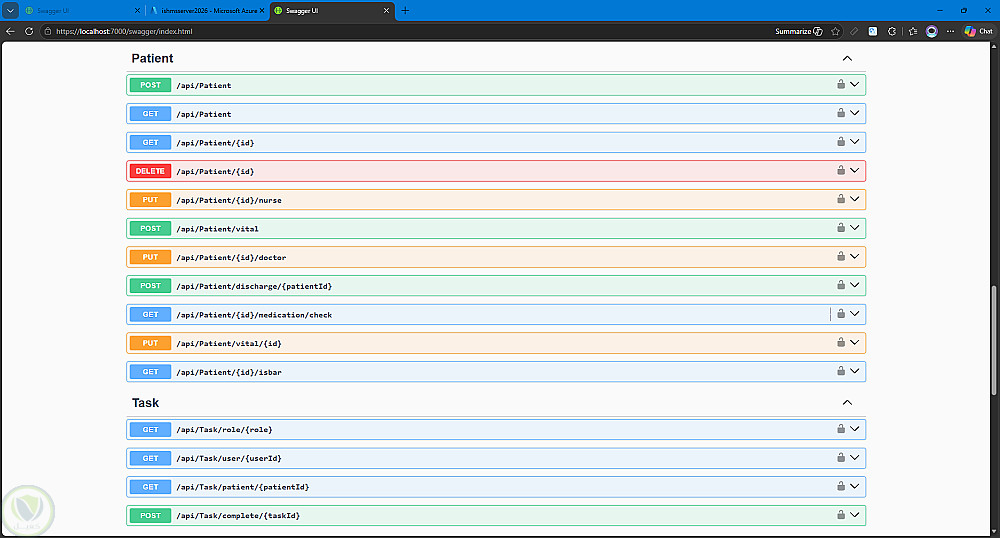Go back using the browser back arrow
Screen dimensions: 1000x538
(x=10, y=31)
